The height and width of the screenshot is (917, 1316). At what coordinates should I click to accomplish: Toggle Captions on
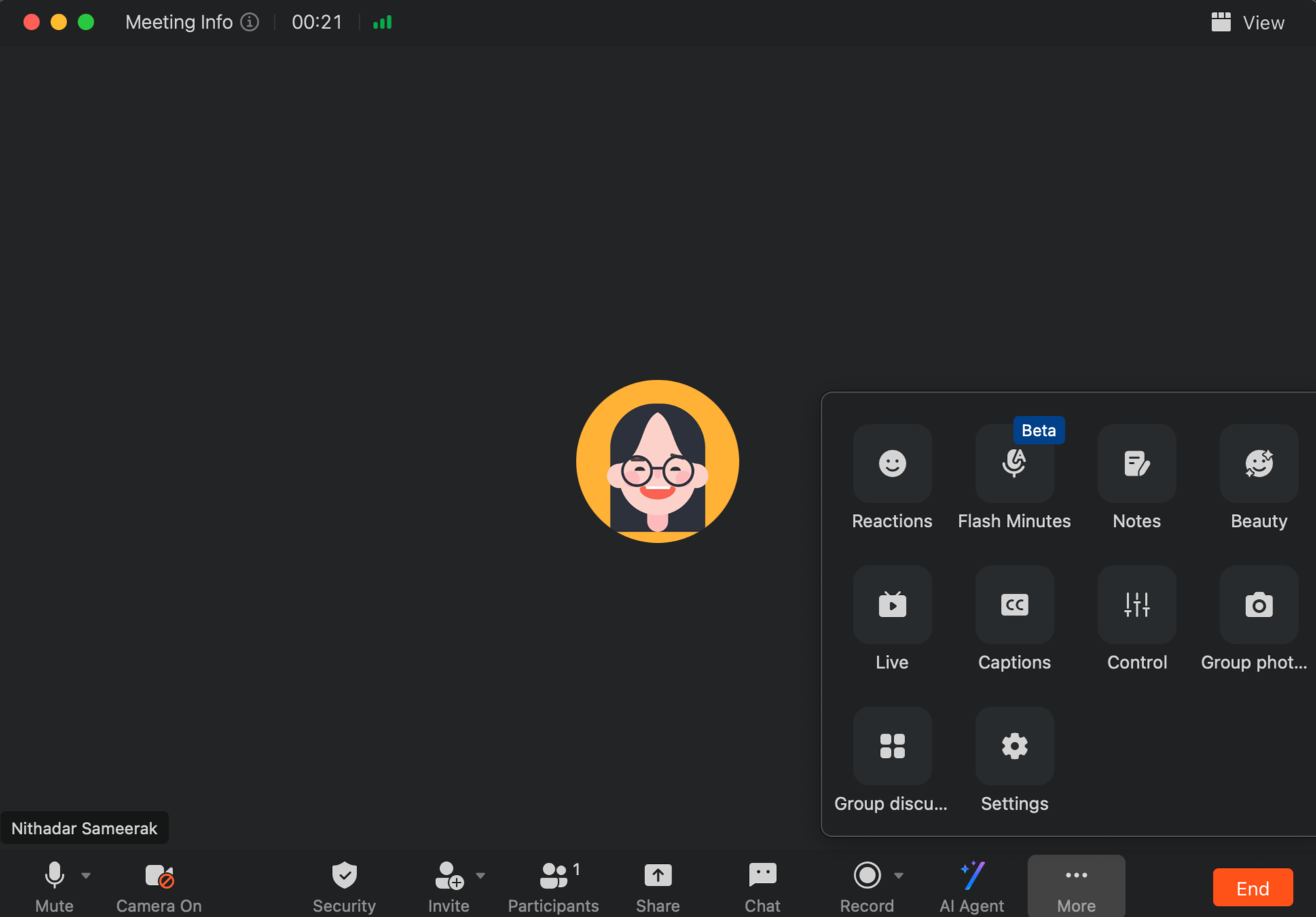coord(1014,605)
